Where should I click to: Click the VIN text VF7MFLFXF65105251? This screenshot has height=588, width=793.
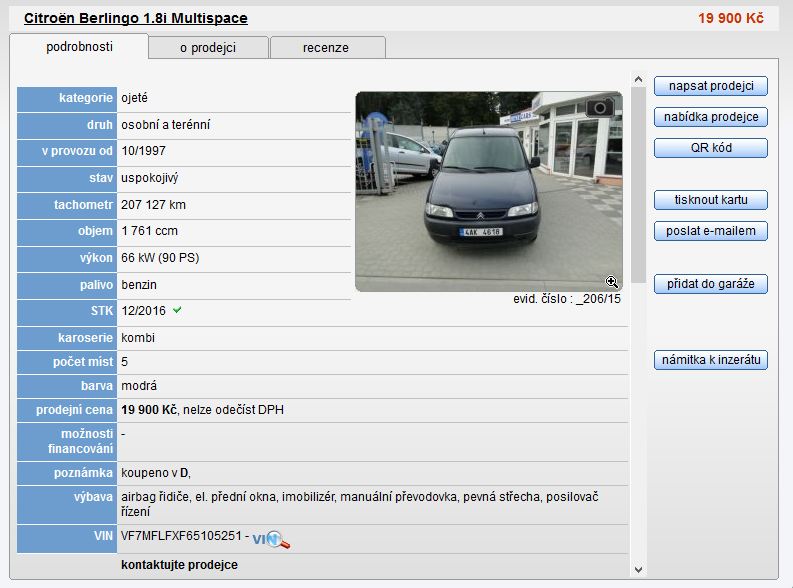(x=181, y=536)
